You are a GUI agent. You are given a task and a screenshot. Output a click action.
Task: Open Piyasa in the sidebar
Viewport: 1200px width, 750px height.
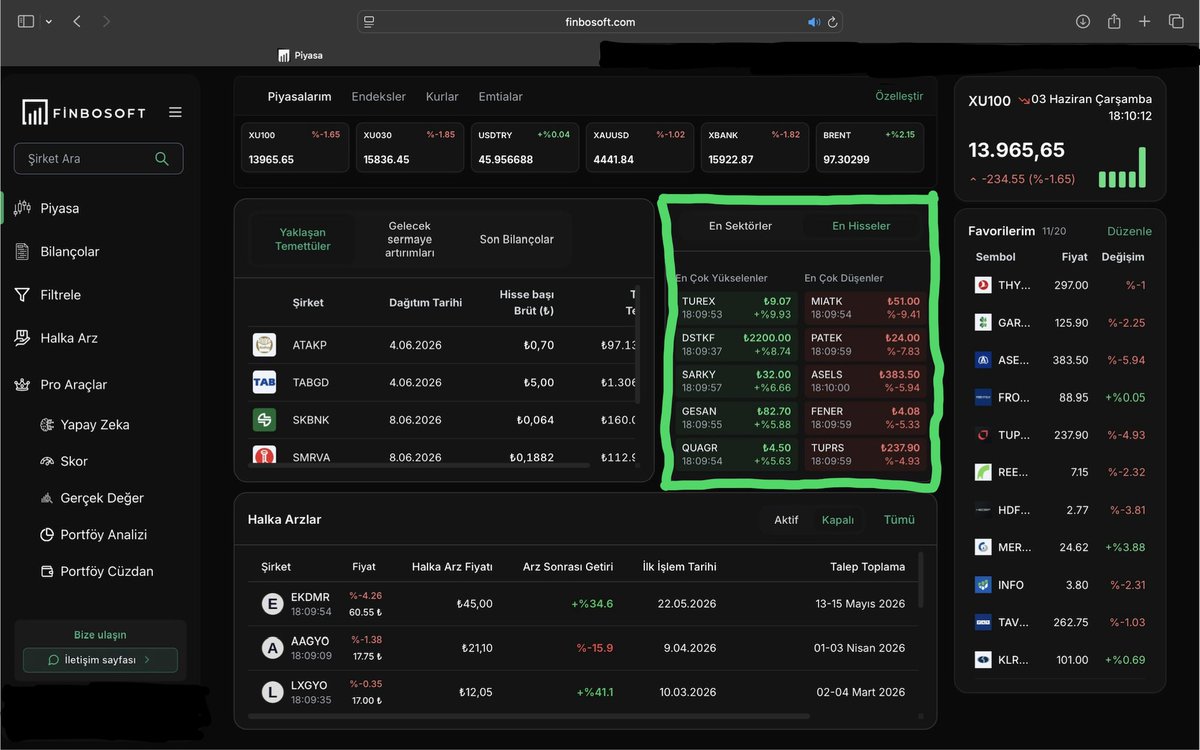click(60, 208)
